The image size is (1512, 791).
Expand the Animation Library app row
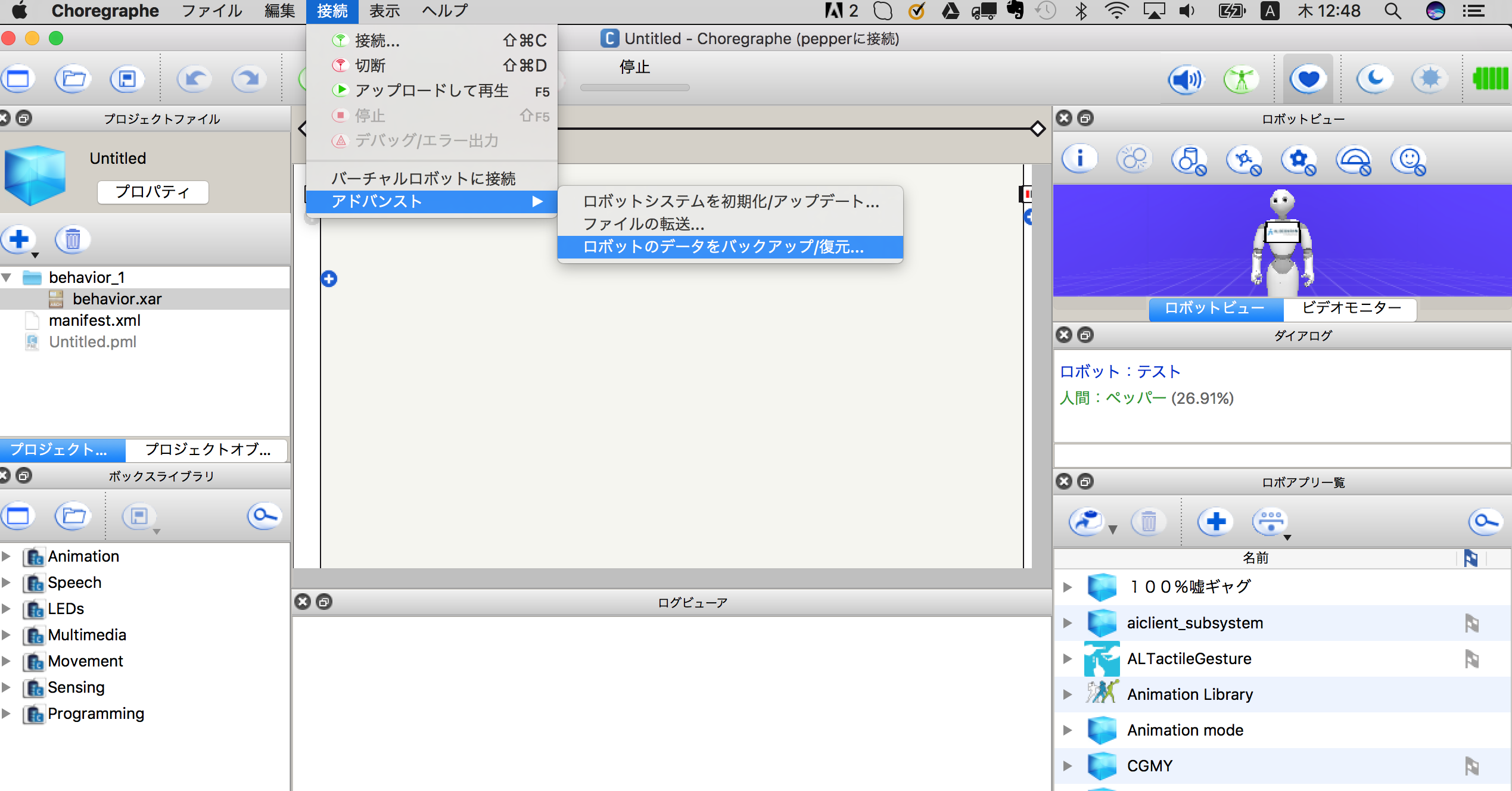pyautogui.click(x=1068, y=695)
